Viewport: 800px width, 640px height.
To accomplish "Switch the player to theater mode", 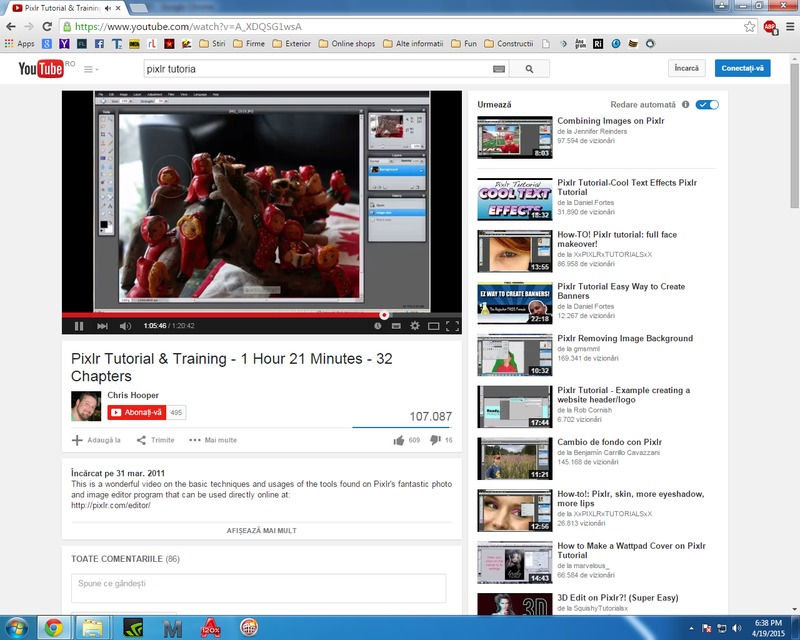I will click(x=434, y=326).
